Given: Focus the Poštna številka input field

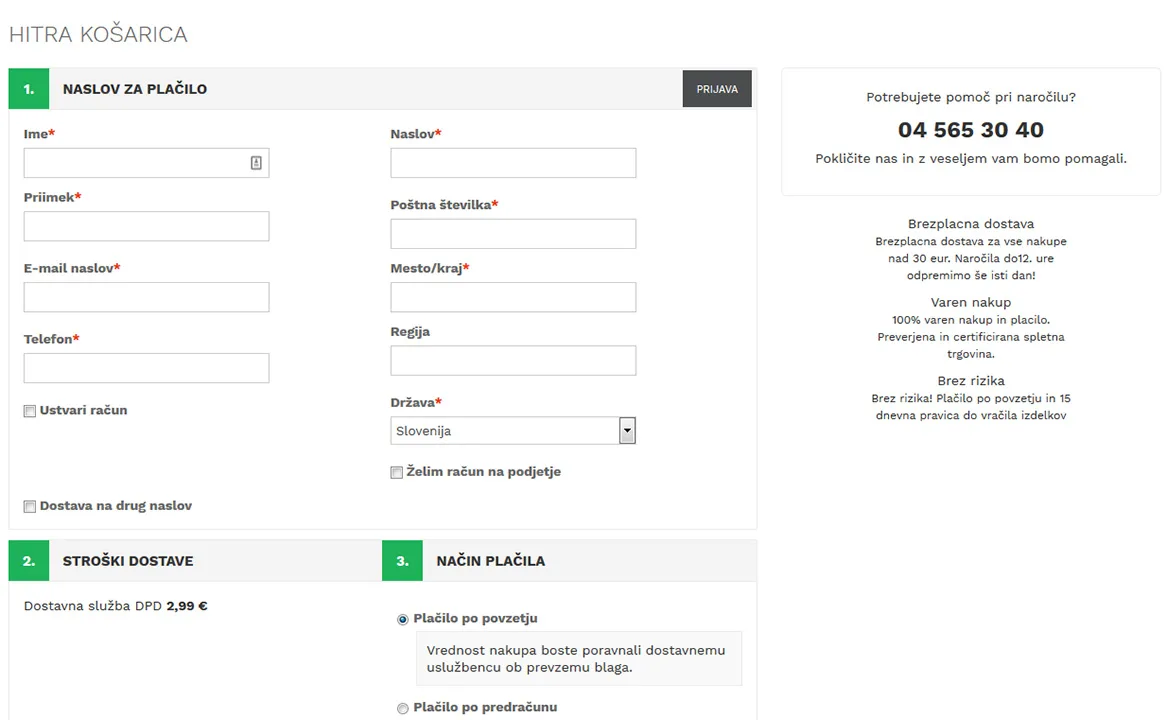Looking at the screenshot, I should pos(513,234).
